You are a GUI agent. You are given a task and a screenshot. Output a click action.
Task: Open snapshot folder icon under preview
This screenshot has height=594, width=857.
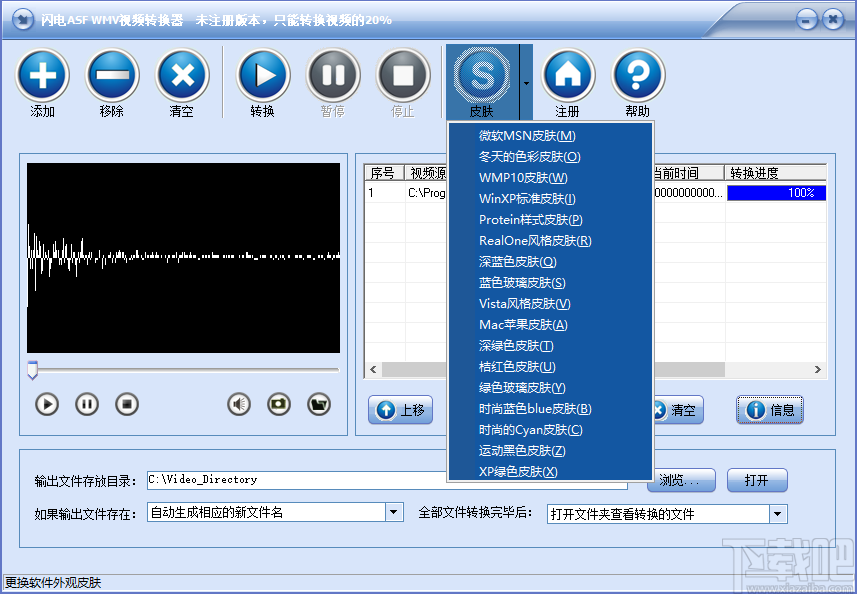319,404
